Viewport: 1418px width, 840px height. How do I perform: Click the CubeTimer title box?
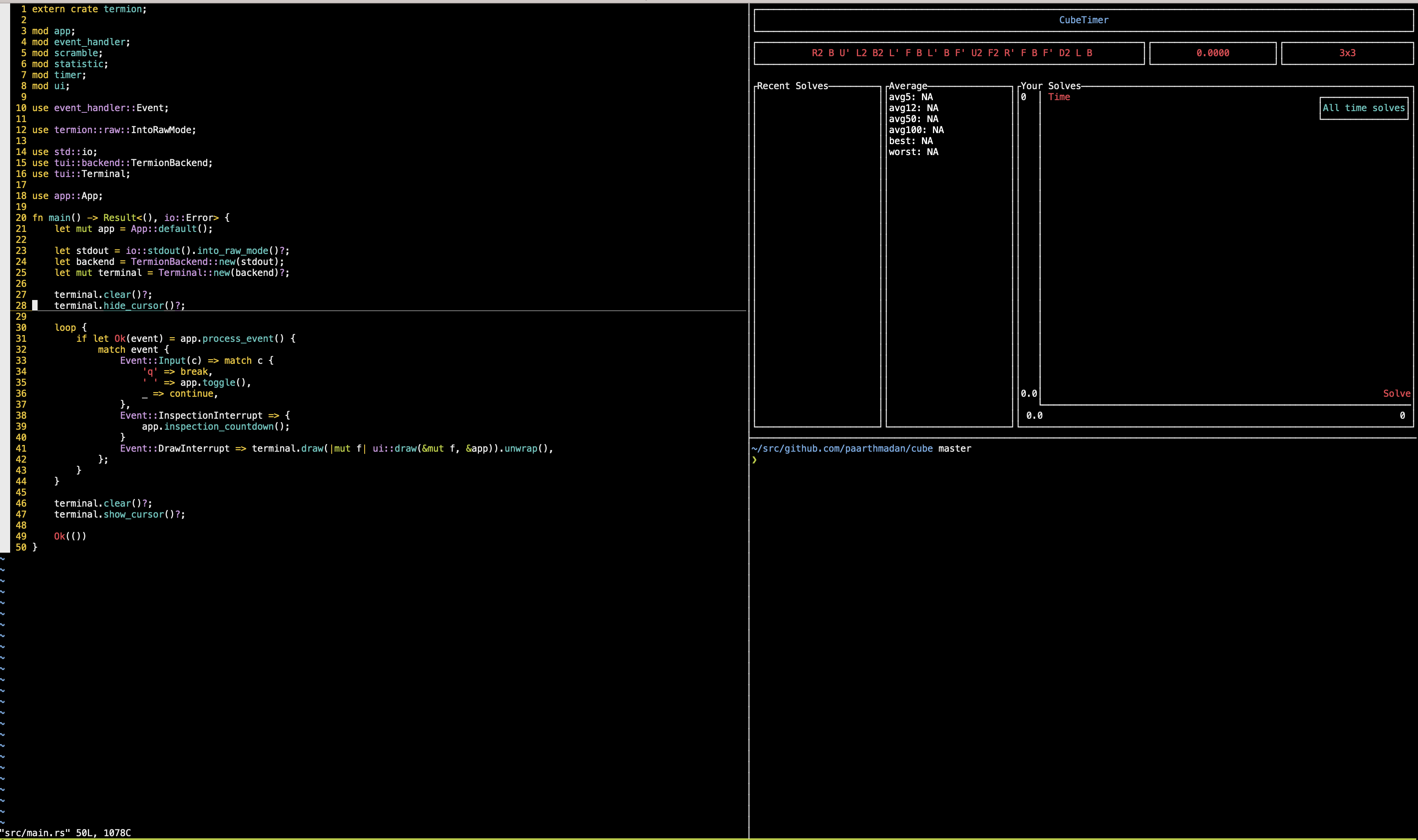[1083, 20]
